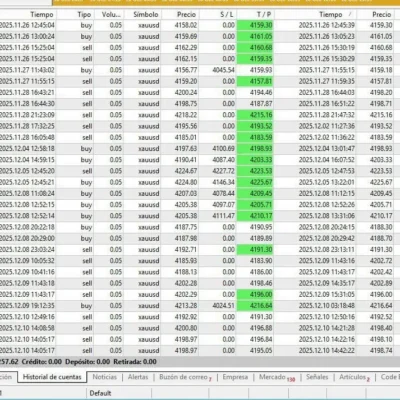The height and width of the screenshot is (400, 400).
Task: Click the stop loss value 4227.72
Action: pos(223,171)
